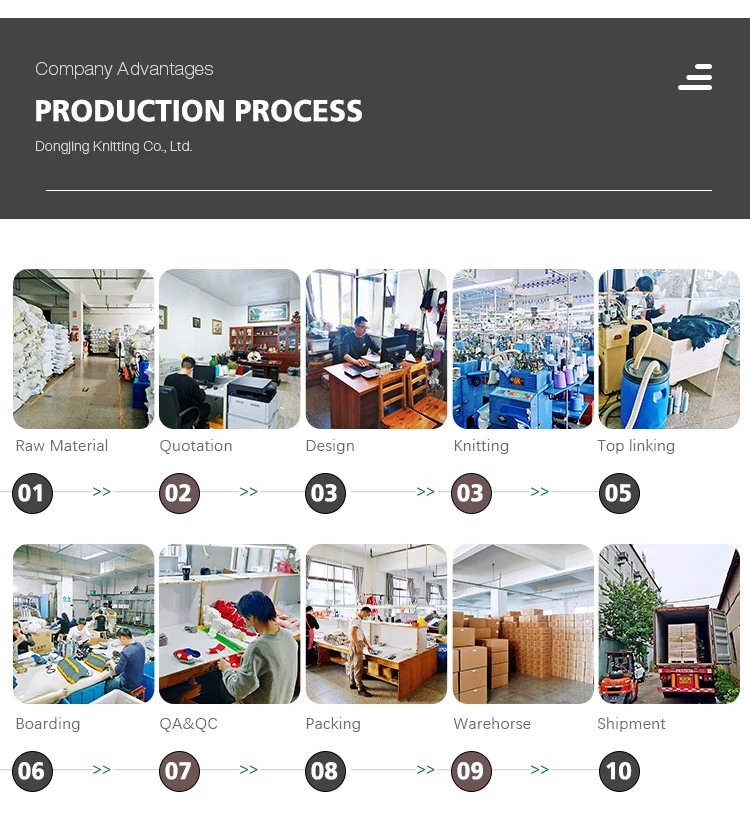
Task: Select the step 09 number badge
Action: click(x=471, y=771)
